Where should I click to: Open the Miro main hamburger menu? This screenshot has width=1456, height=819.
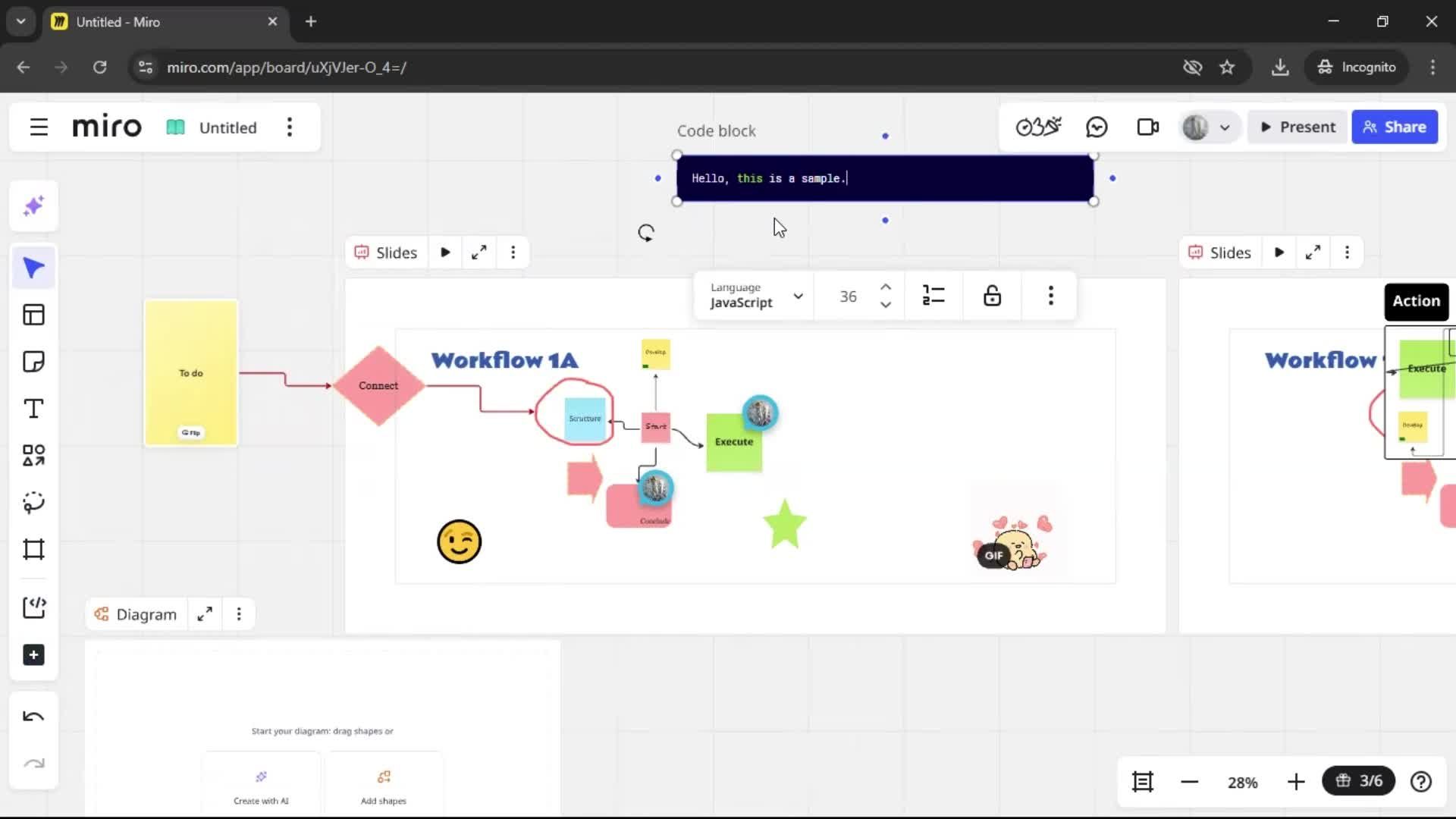(39, 127)
